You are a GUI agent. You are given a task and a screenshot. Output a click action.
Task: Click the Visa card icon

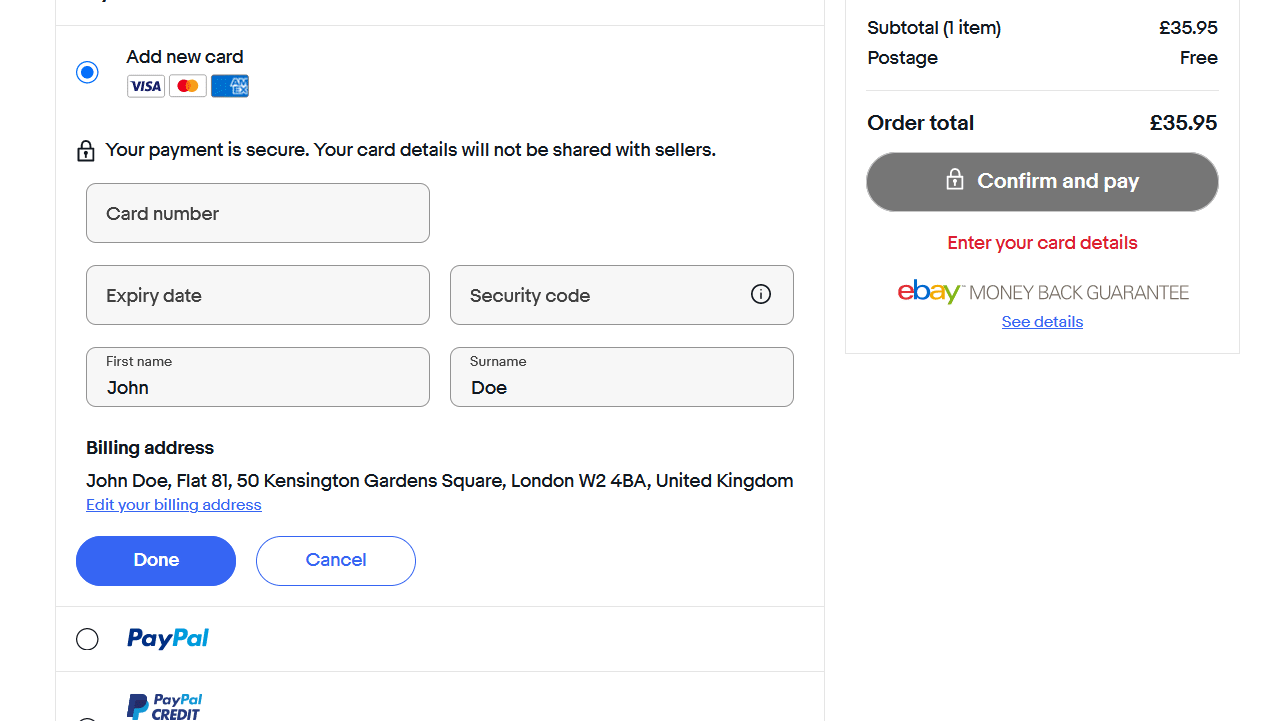[145, 86]
